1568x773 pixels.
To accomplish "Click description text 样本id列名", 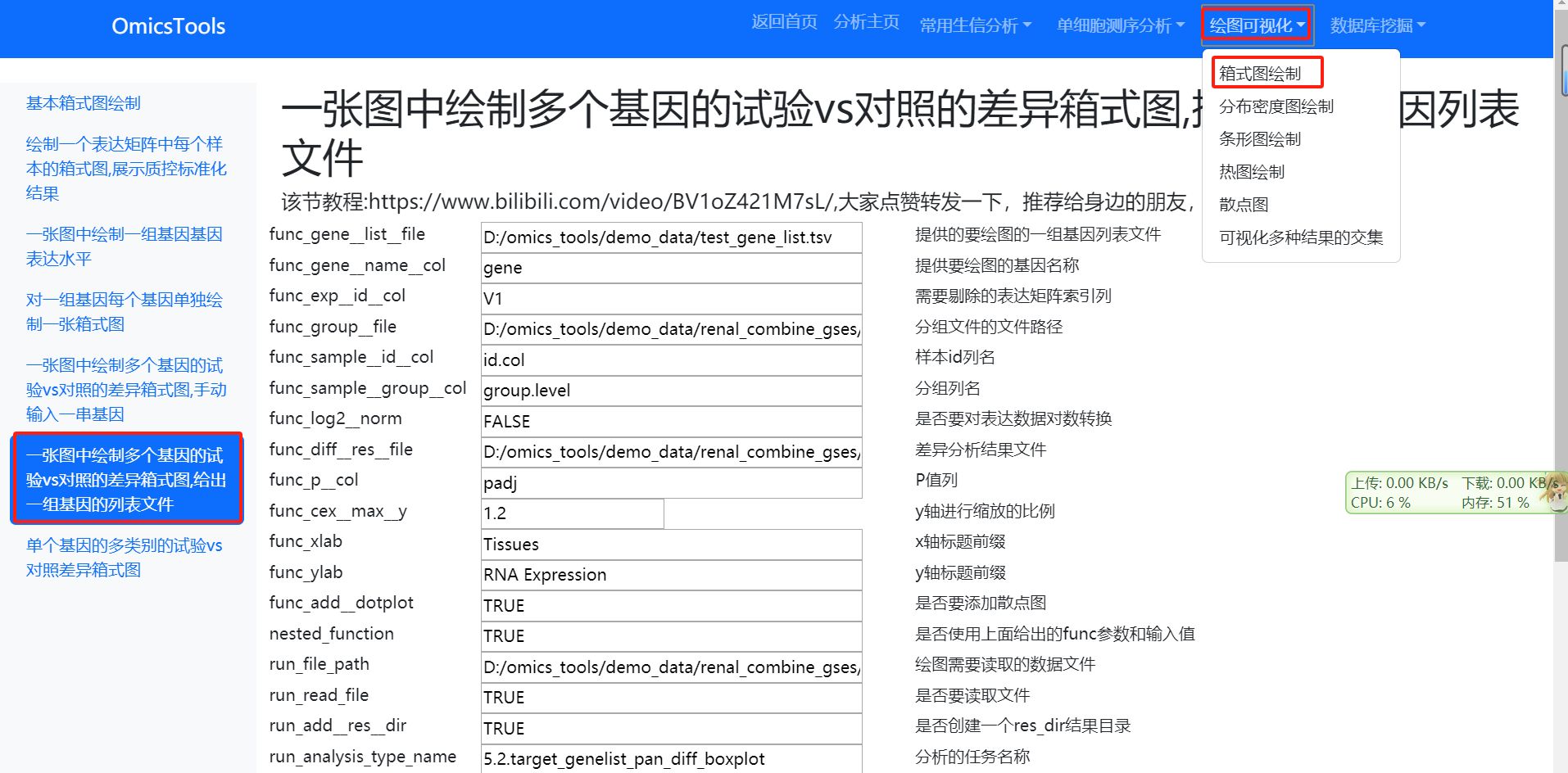I will 955,357.
